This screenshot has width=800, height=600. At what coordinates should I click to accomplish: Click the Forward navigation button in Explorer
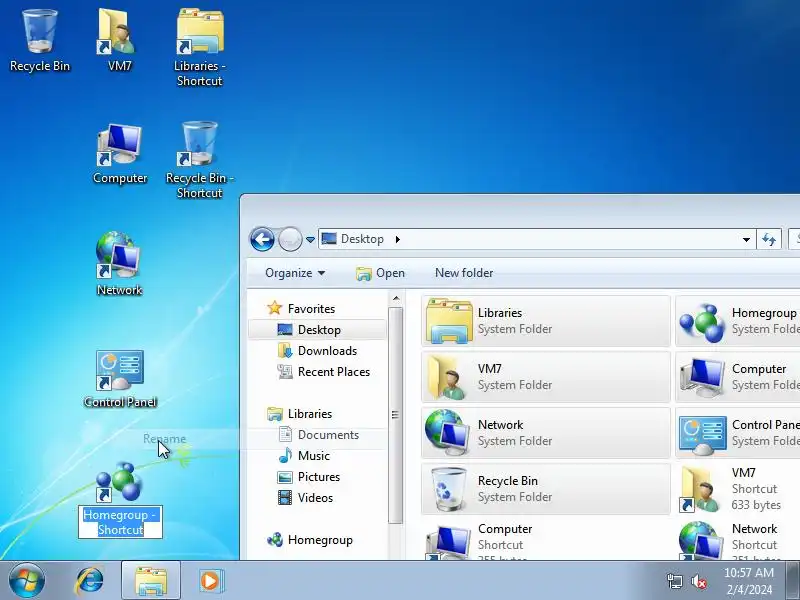290,239
